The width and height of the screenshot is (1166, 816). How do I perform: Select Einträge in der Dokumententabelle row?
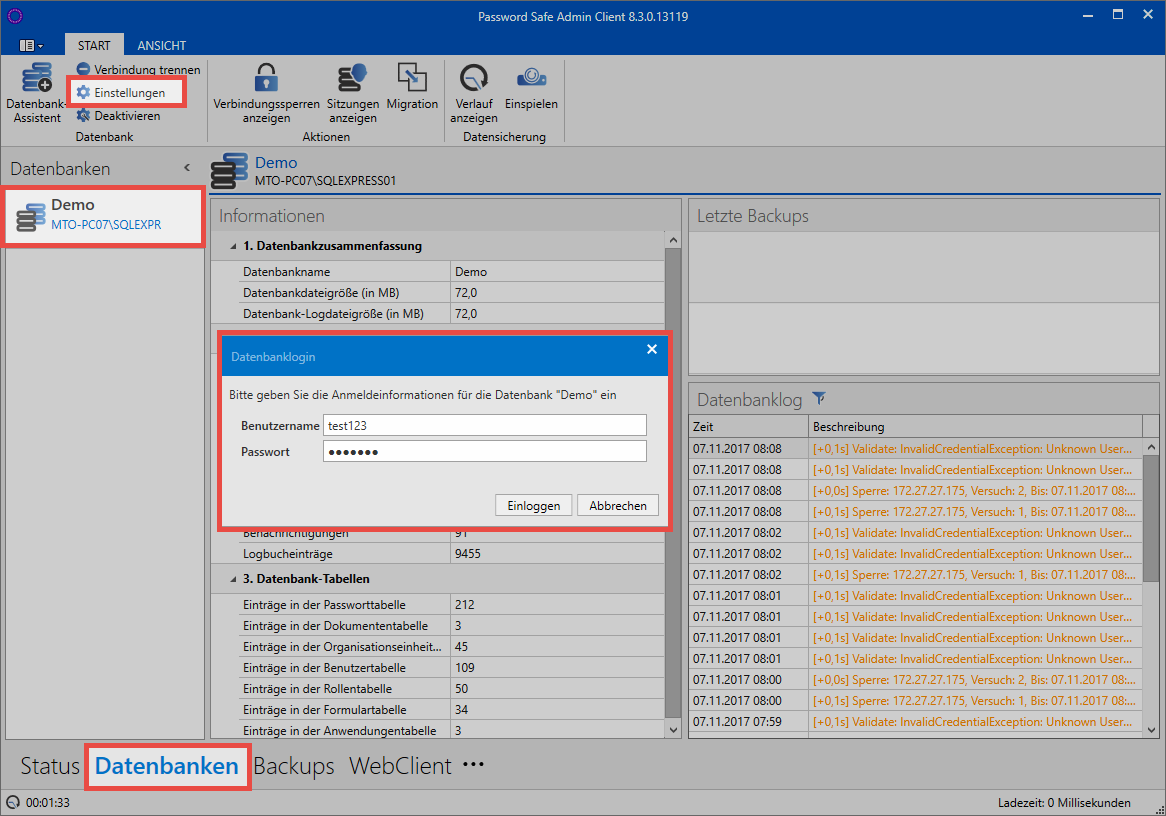(452, 626)
